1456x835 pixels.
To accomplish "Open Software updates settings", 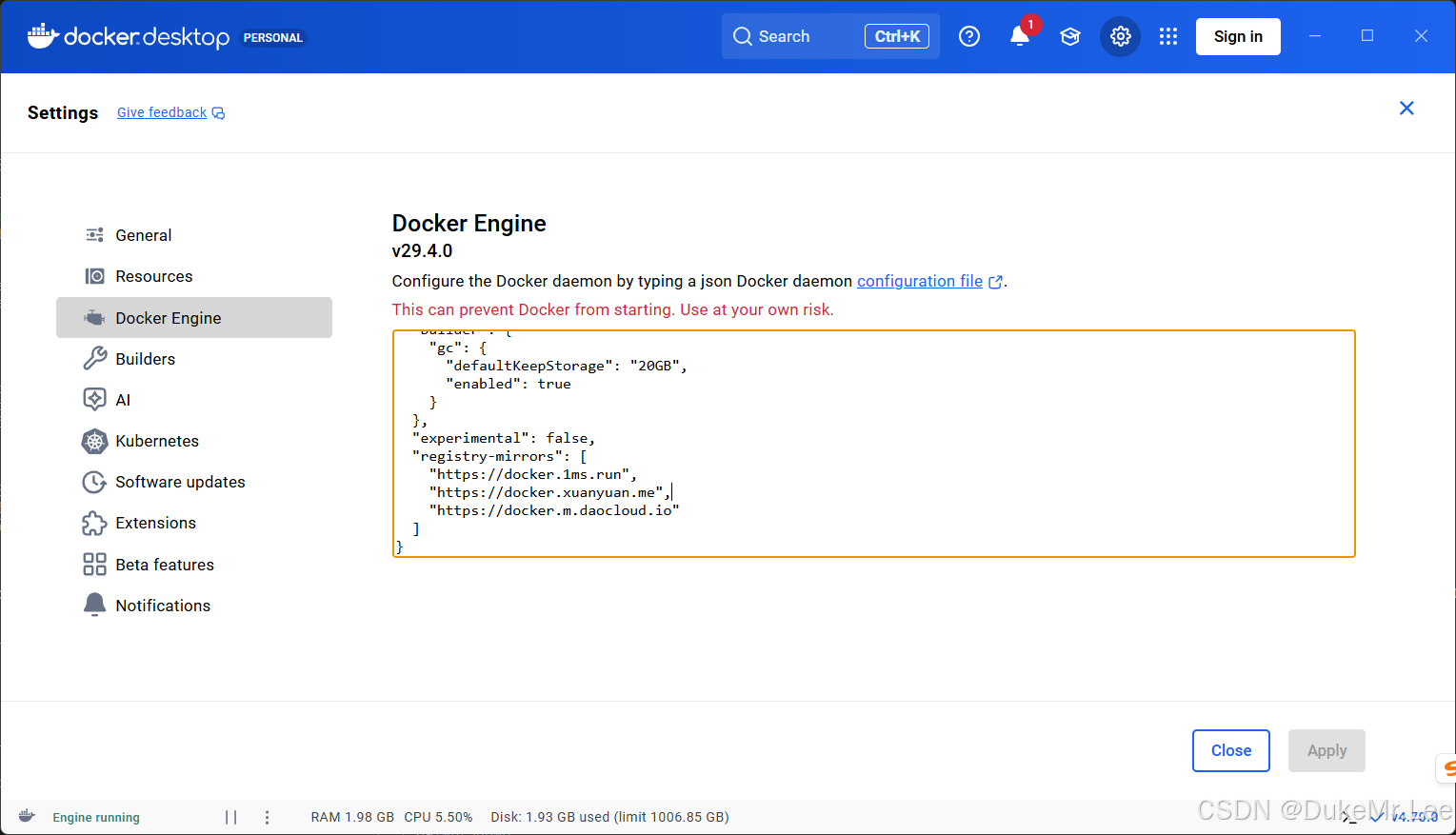I will (194, 482).
